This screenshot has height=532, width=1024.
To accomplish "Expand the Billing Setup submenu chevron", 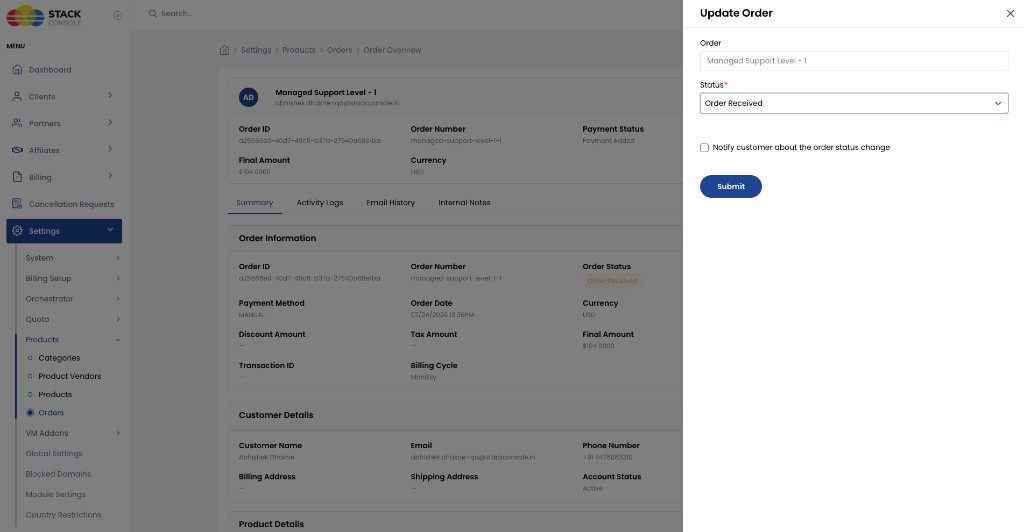I will coord(118,278).
